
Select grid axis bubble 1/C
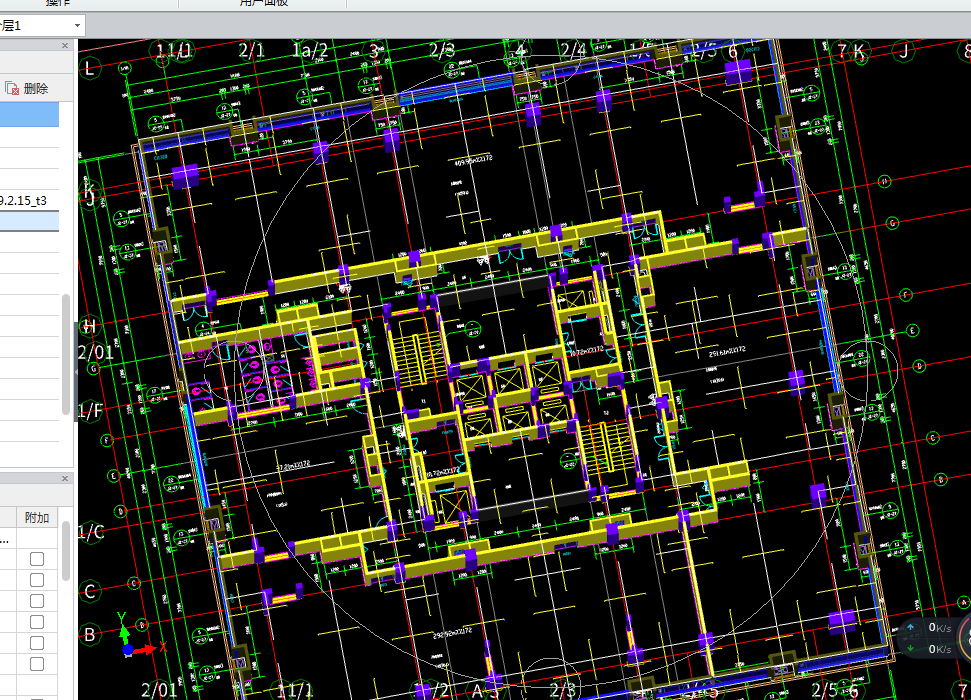click(90, 532)
